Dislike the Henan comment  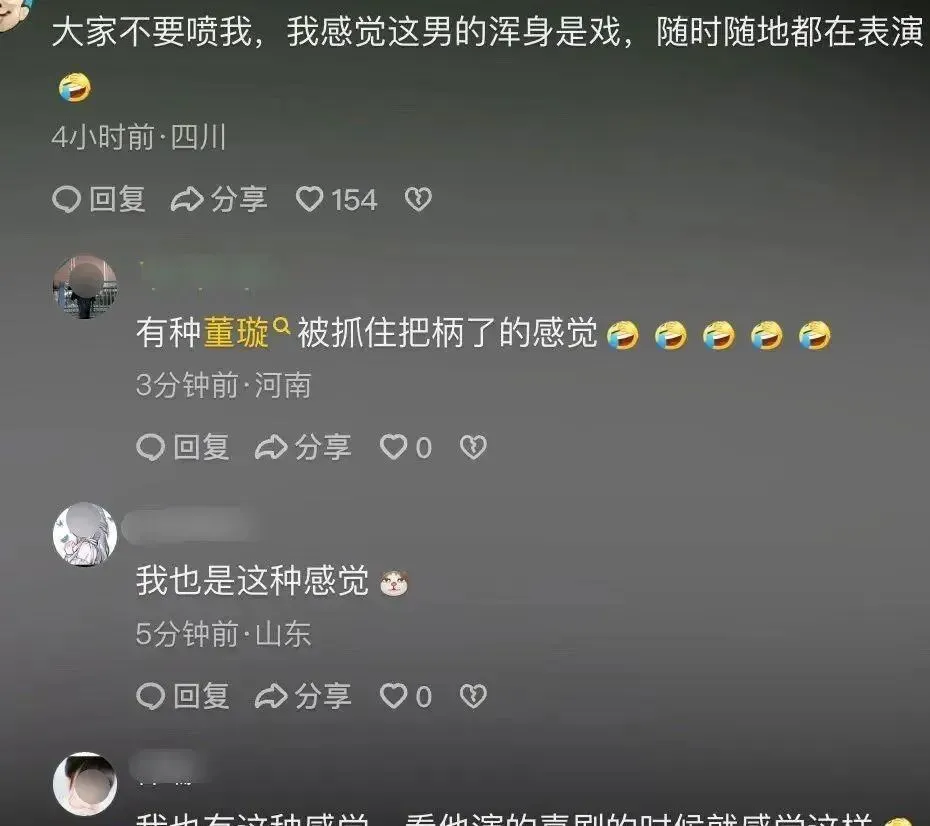click(473, 447)
